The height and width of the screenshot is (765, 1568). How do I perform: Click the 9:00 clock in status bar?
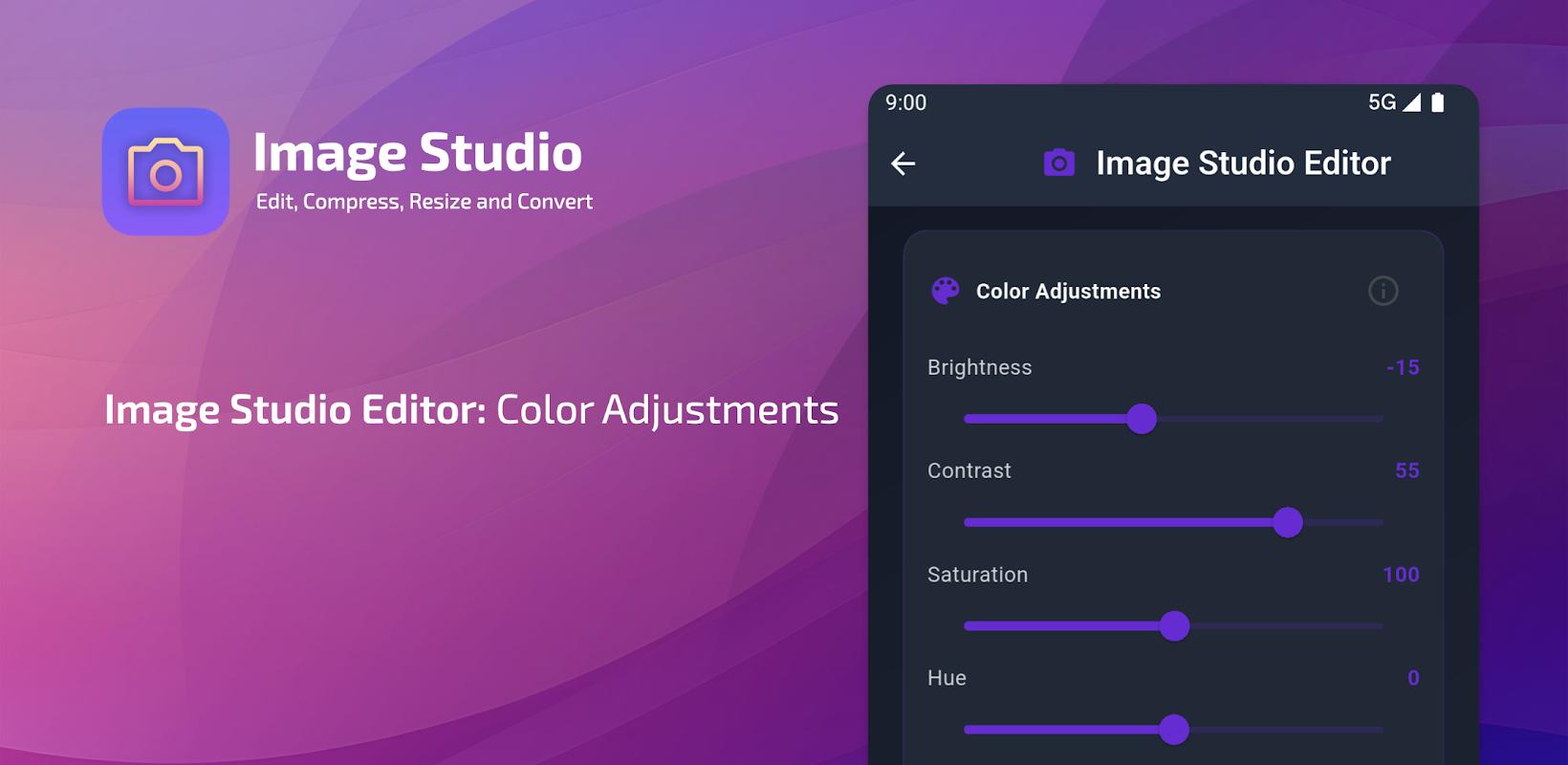(x=905, y=102)
